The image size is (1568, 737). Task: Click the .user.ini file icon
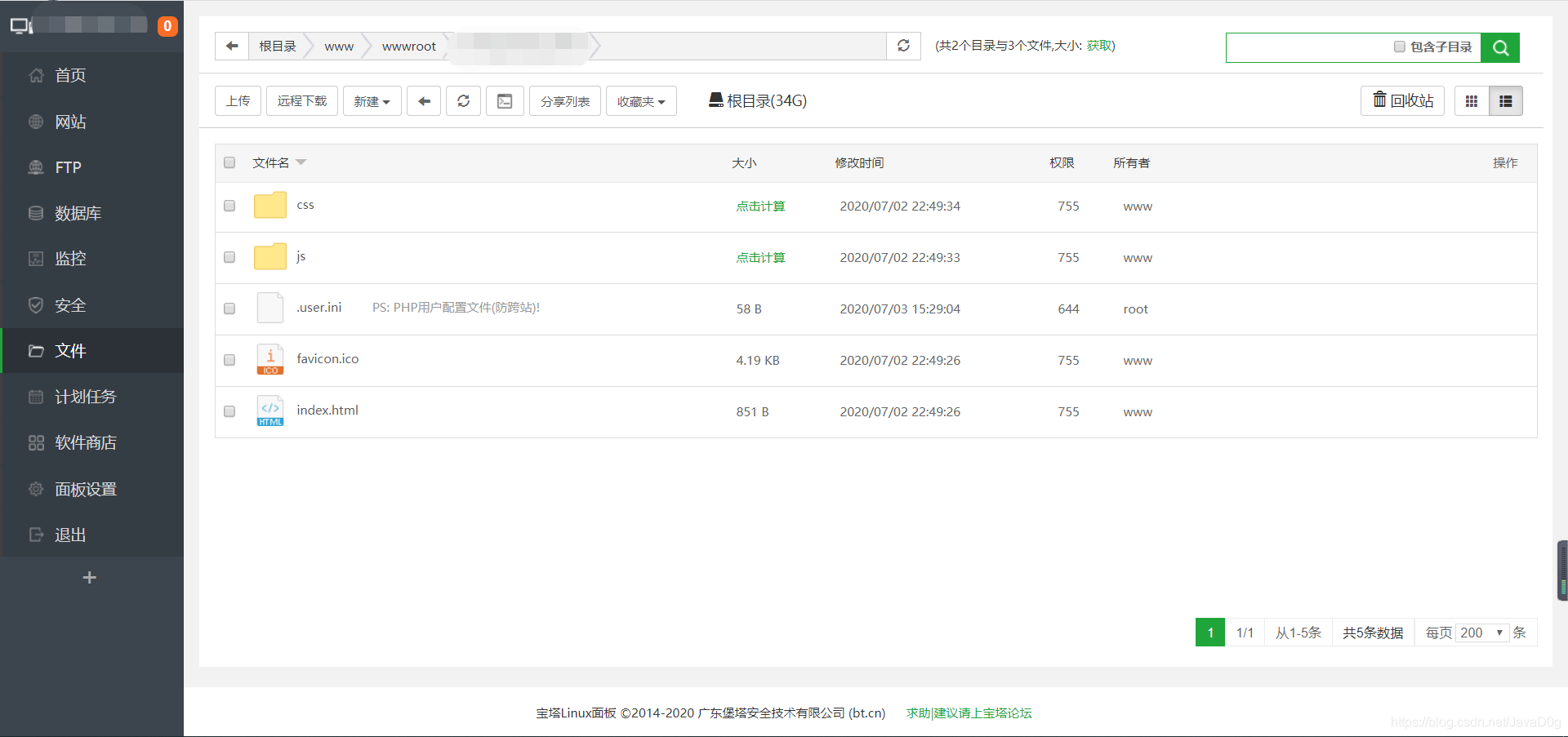pos(270,308)
